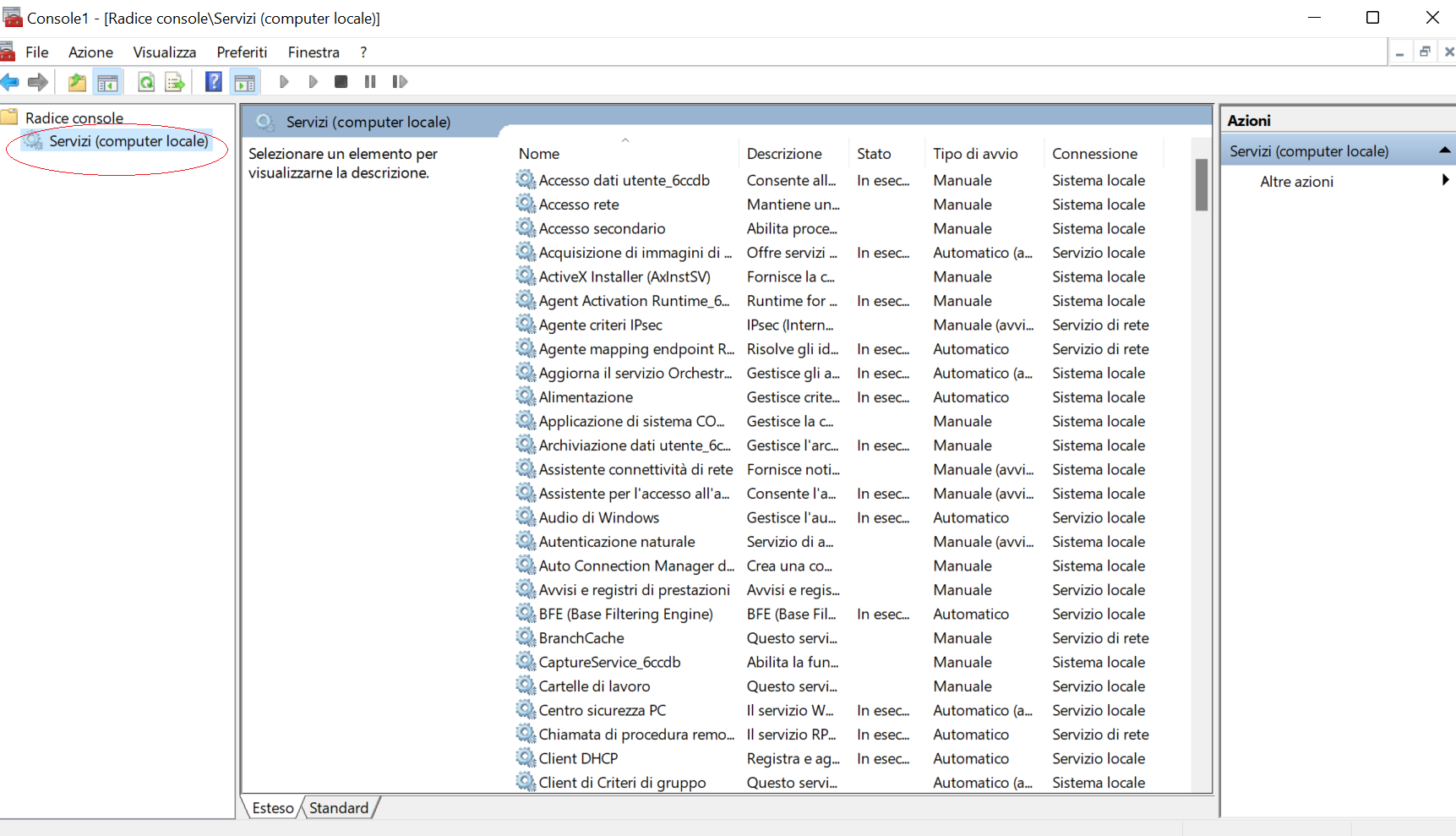Select the Client di Criteri di gruppo service
This screenshot has width=1456, height=836.
click(x=623, y=782)
